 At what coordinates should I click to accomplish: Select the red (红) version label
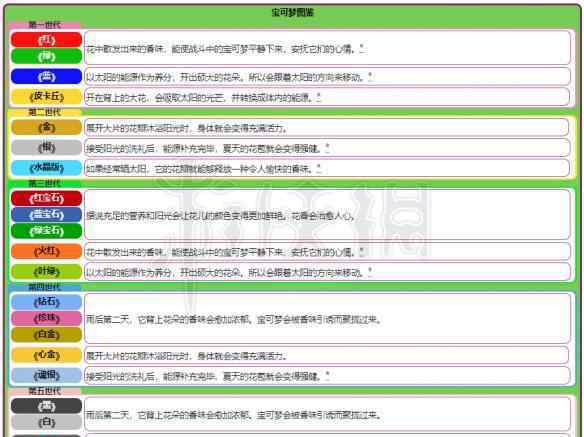pyautogui.click(x=47, y=39)
